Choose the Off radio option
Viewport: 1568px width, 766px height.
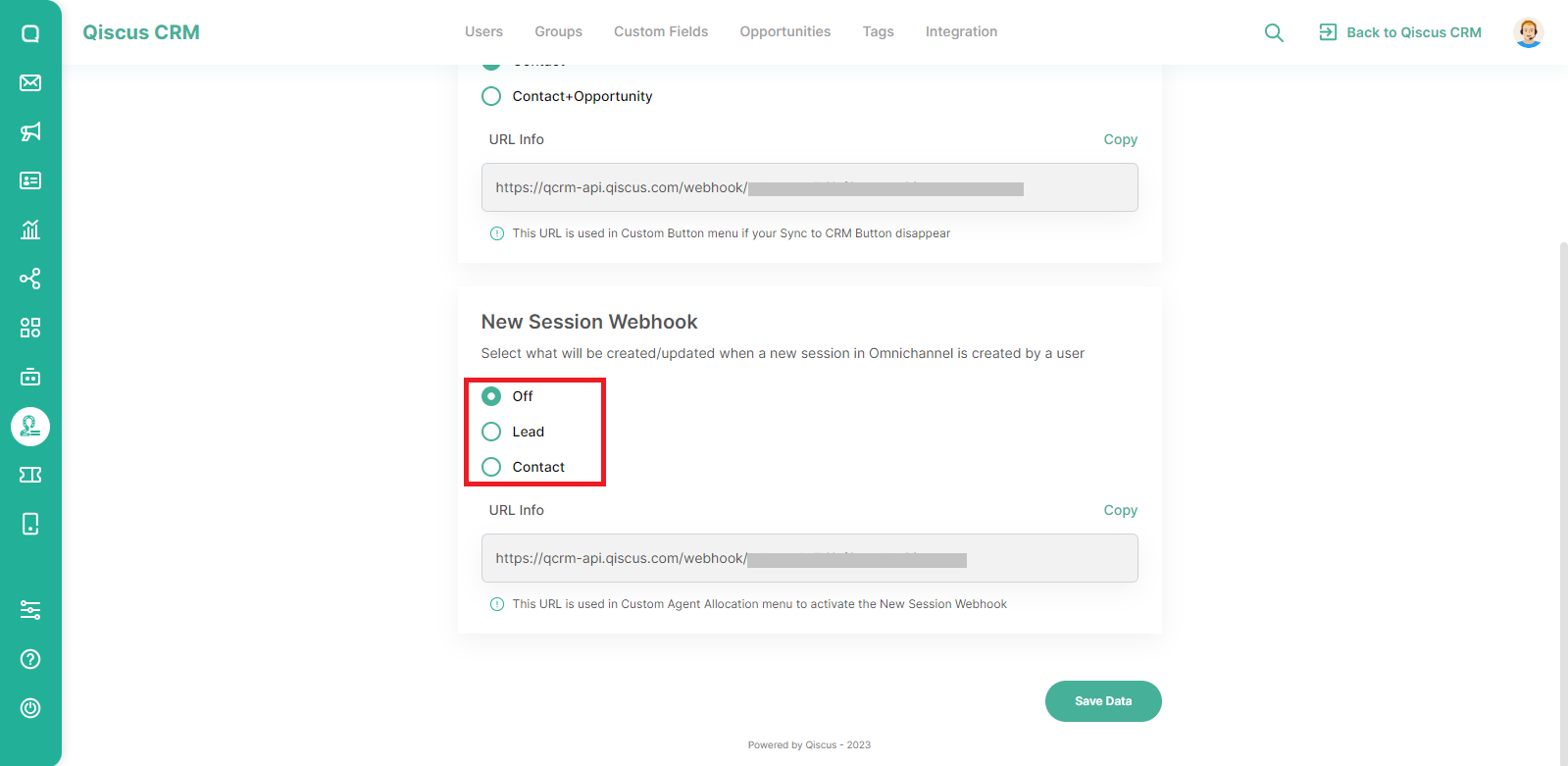click(491, 396)
